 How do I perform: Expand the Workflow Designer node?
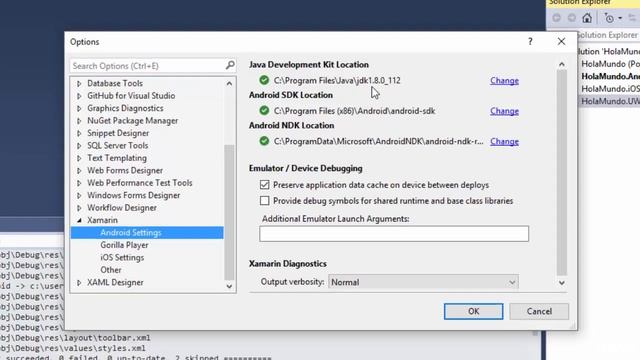coord(79,208)
